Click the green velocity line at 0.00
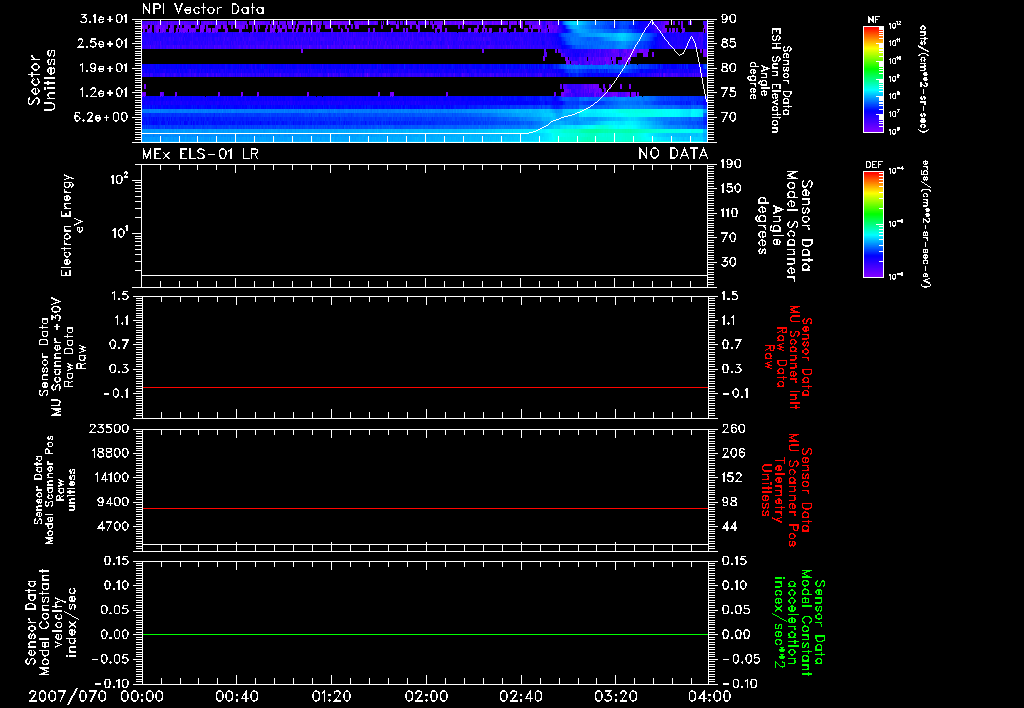Viewport: 1024px width, 708px height. point(425,634)
